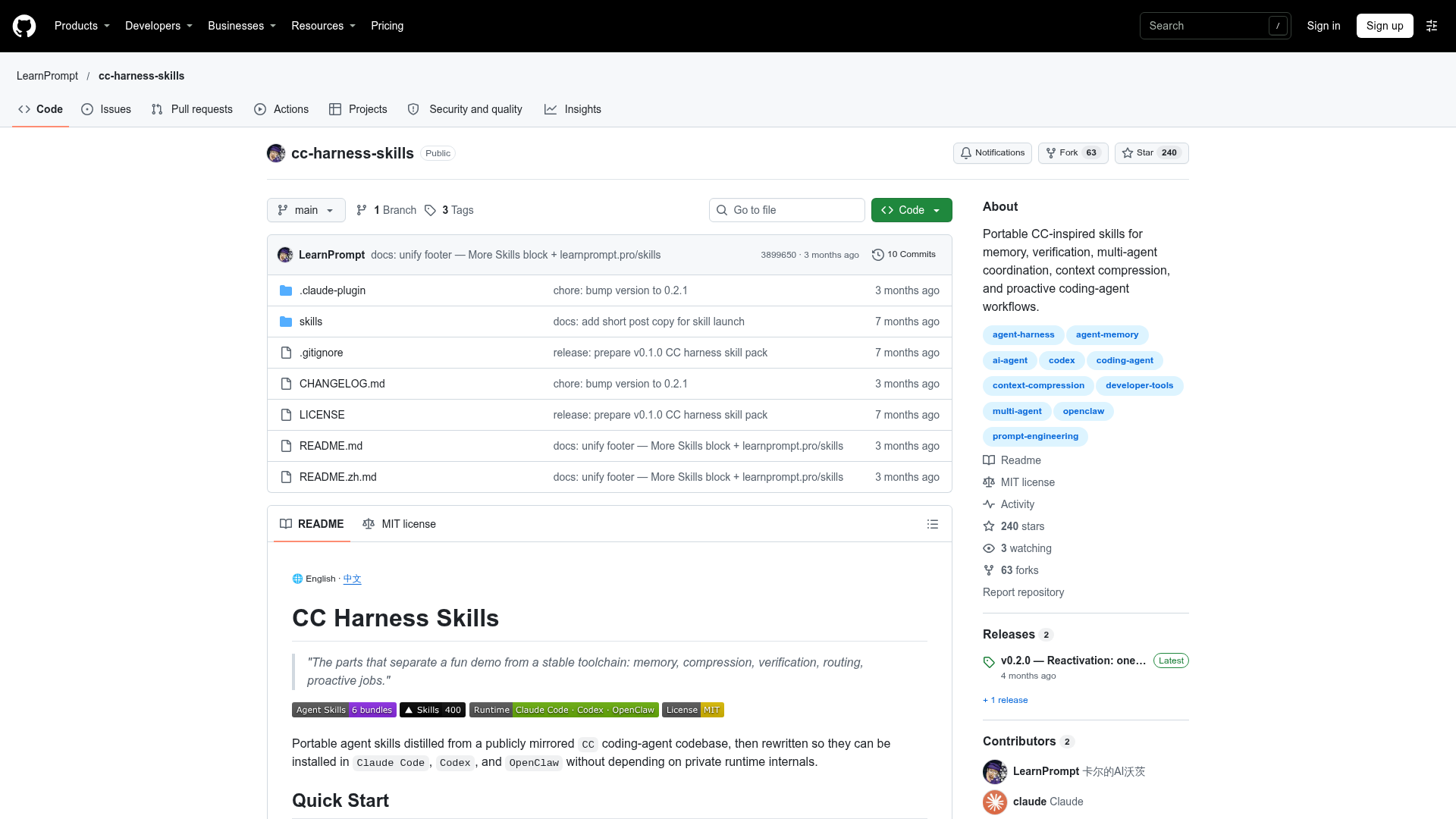Screen dimensions: 1456x819
Task: Click the LearnPrompt contributor avatar
Action: [x=995, y=771]
